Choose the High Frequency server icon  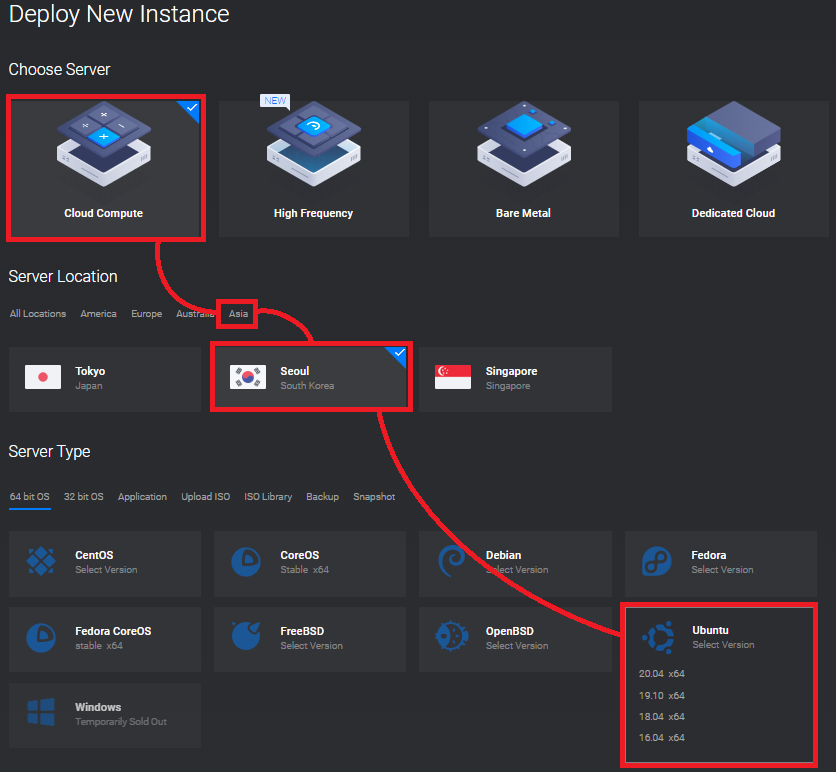314,144
